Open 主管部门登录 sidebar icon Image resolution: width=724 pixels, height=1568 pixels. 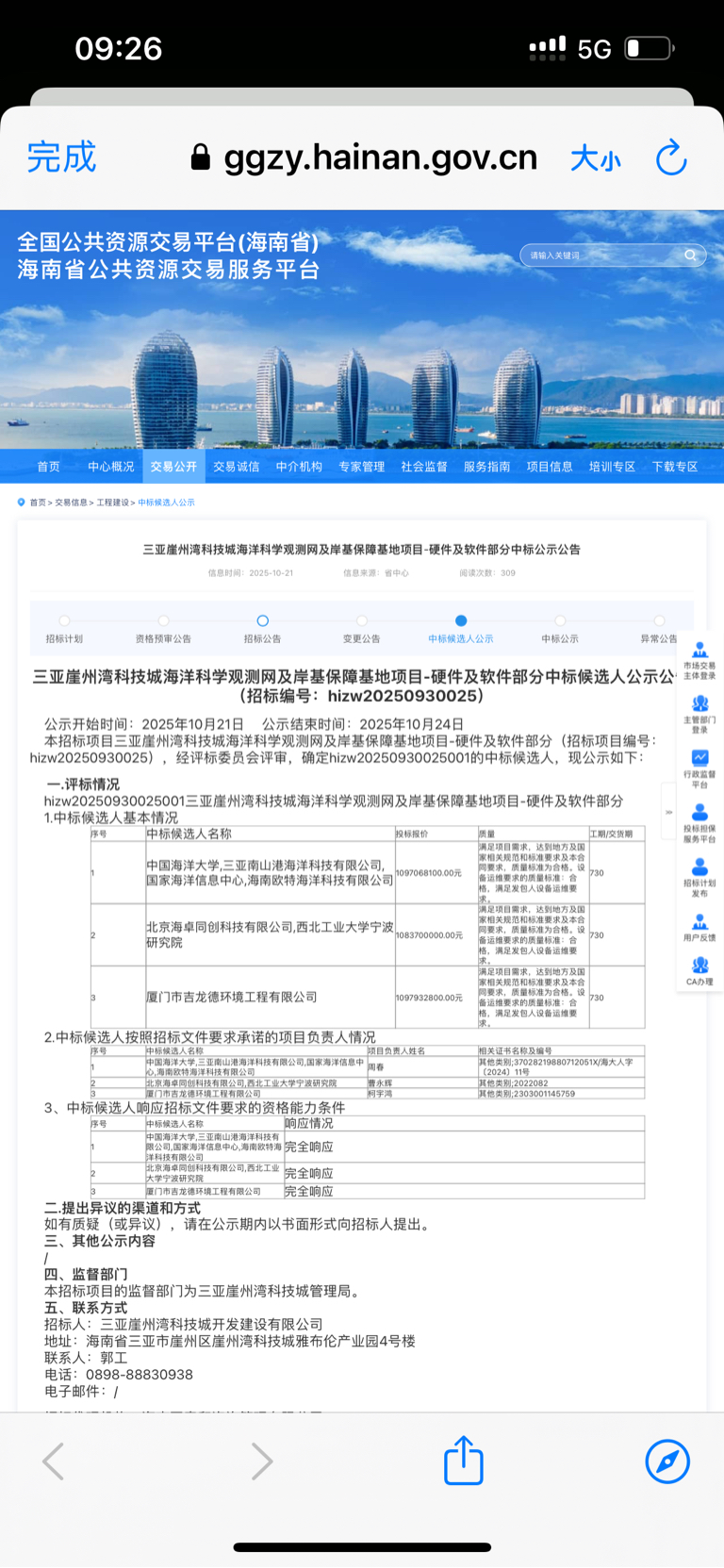click(699, 715)
